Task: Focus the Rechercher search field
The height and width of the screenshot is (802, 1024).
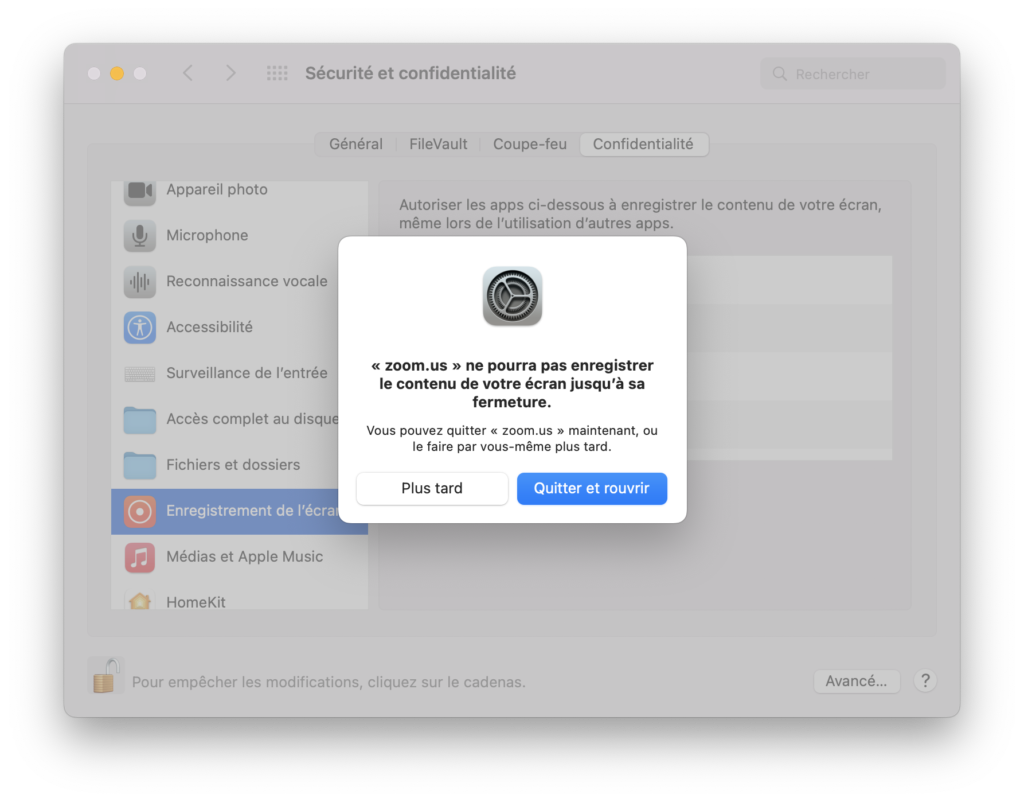Action: 853,74
